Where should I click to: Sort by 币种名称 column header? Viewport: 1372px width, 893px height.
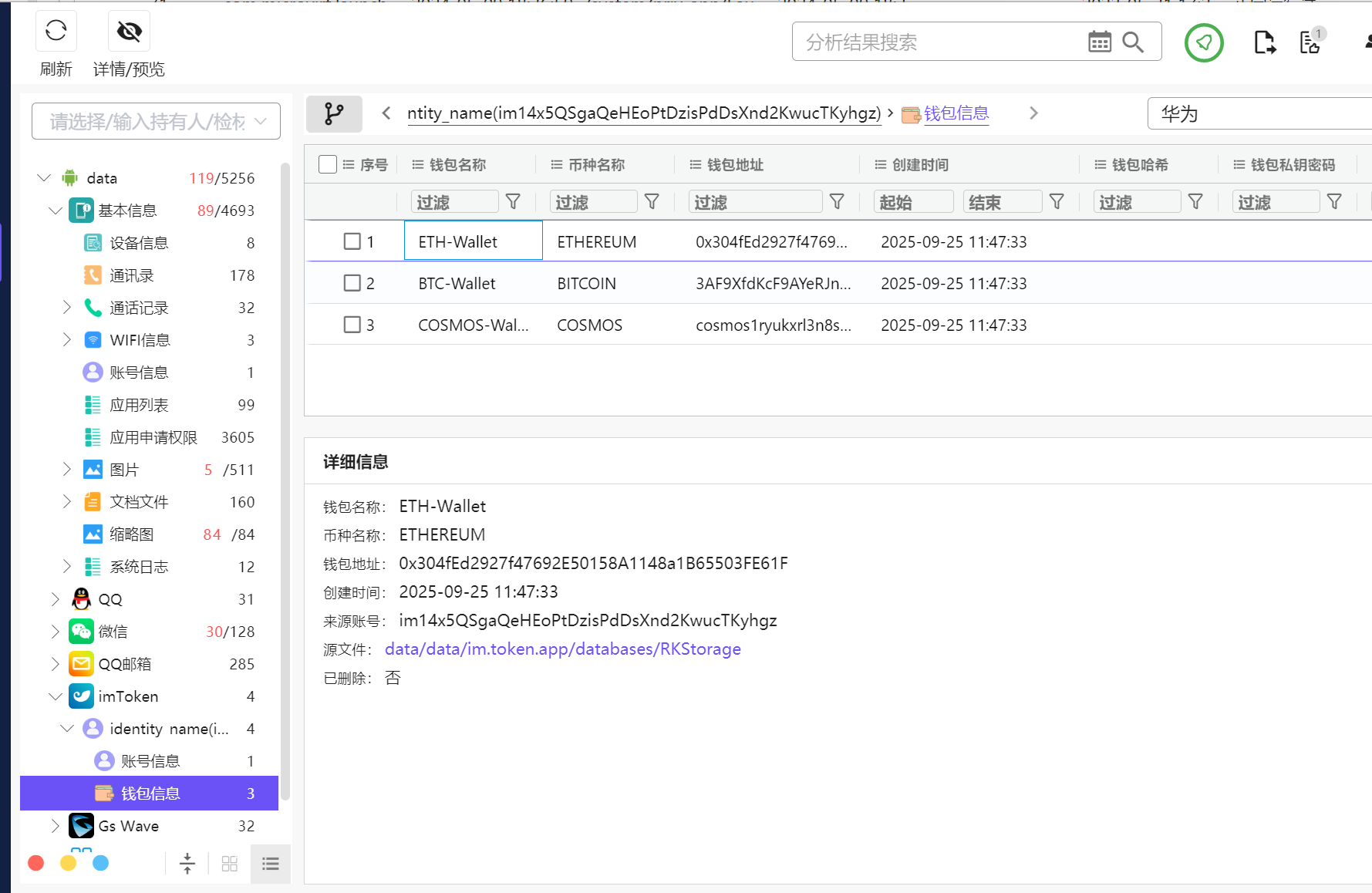[596, 164]
